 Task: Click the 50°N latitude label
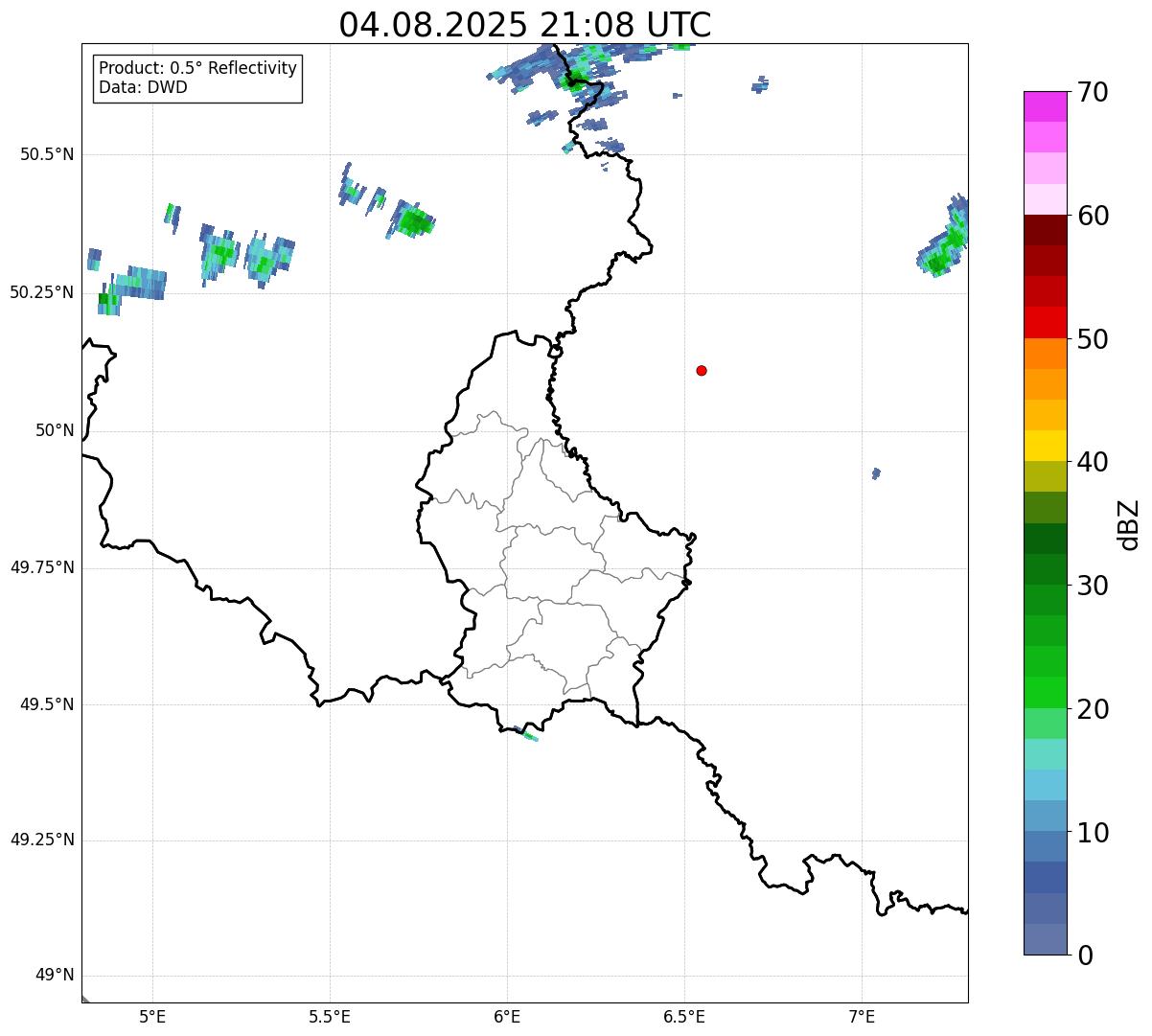(x=55, y=430)
